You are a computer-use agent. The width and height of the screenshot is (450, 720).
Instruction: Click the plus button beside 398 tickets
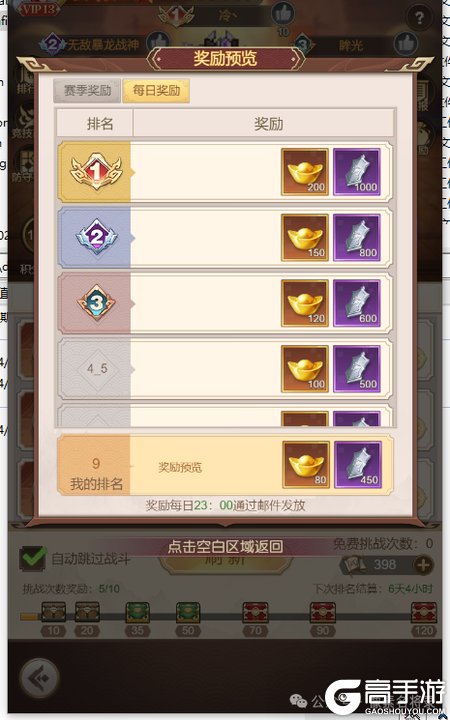(x=423, y=565)
